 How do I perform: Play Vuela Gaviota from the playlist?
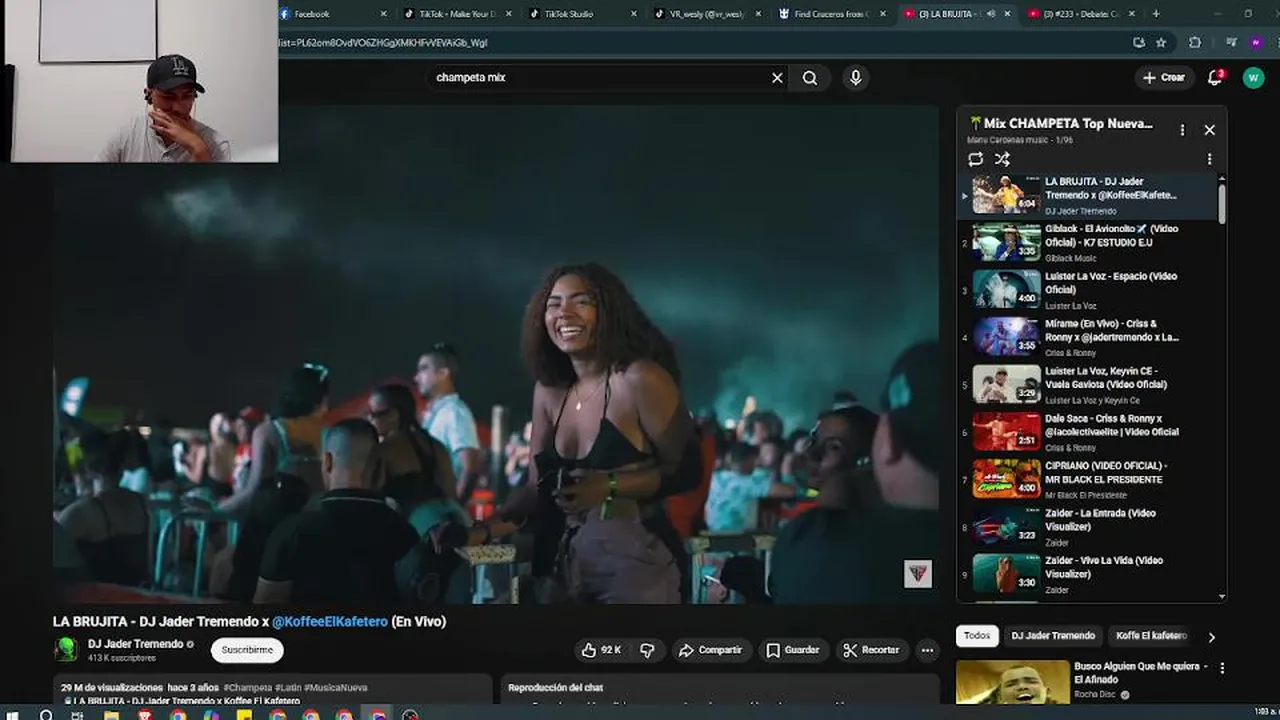[1088, 385]
